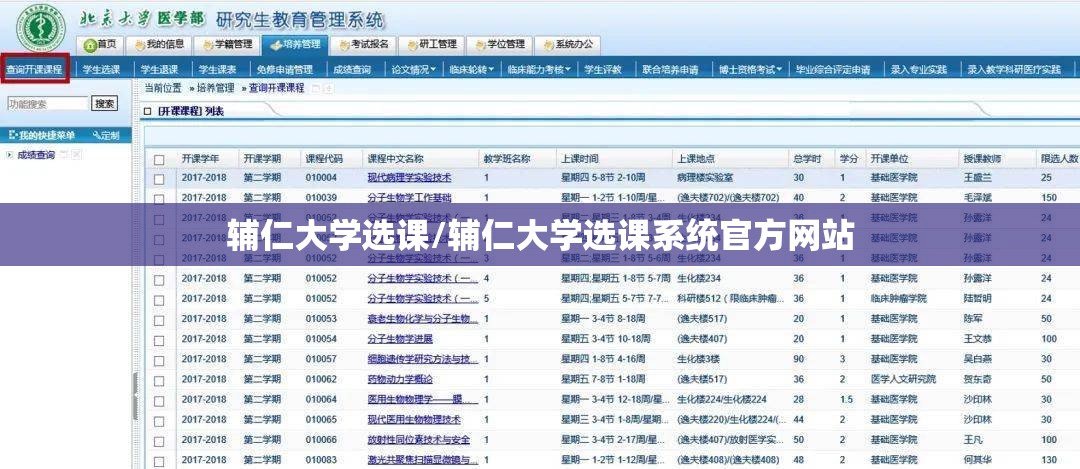The height and width of the screenshot is (469, 1080).
Task: Click first small icon after breadcrumb 查询开课课程
Action: pyautogui.click(x=316, y=88)
